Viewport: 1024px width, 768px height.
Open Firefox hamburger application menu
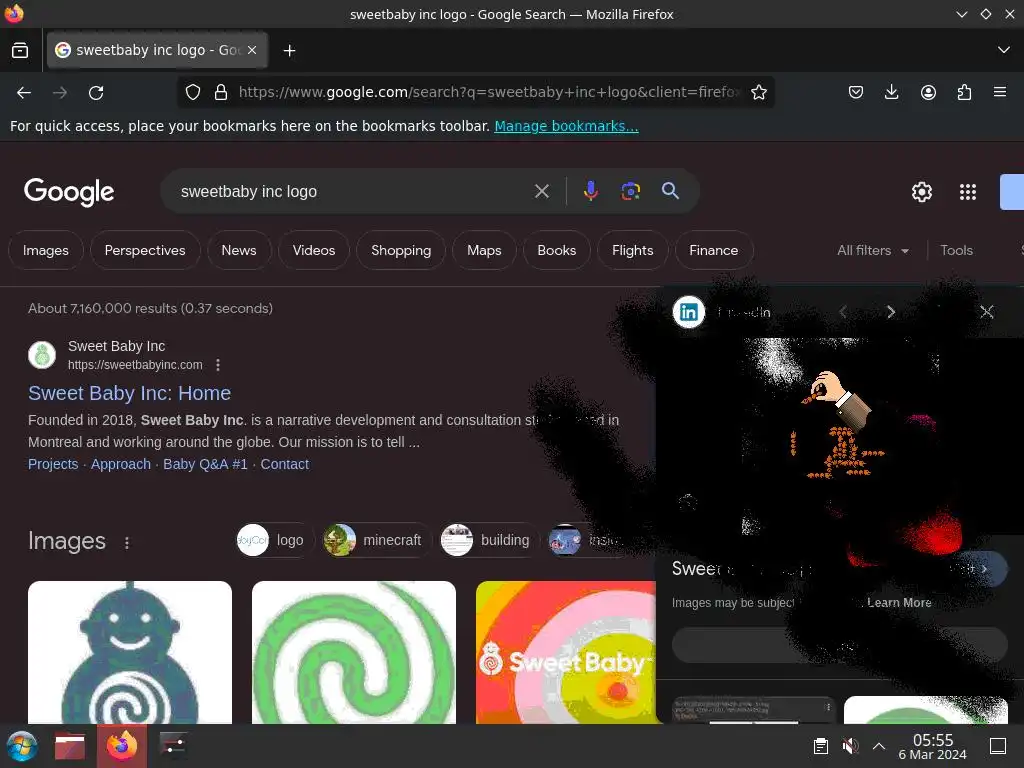pyautogui.click(x=1000, y=92)
